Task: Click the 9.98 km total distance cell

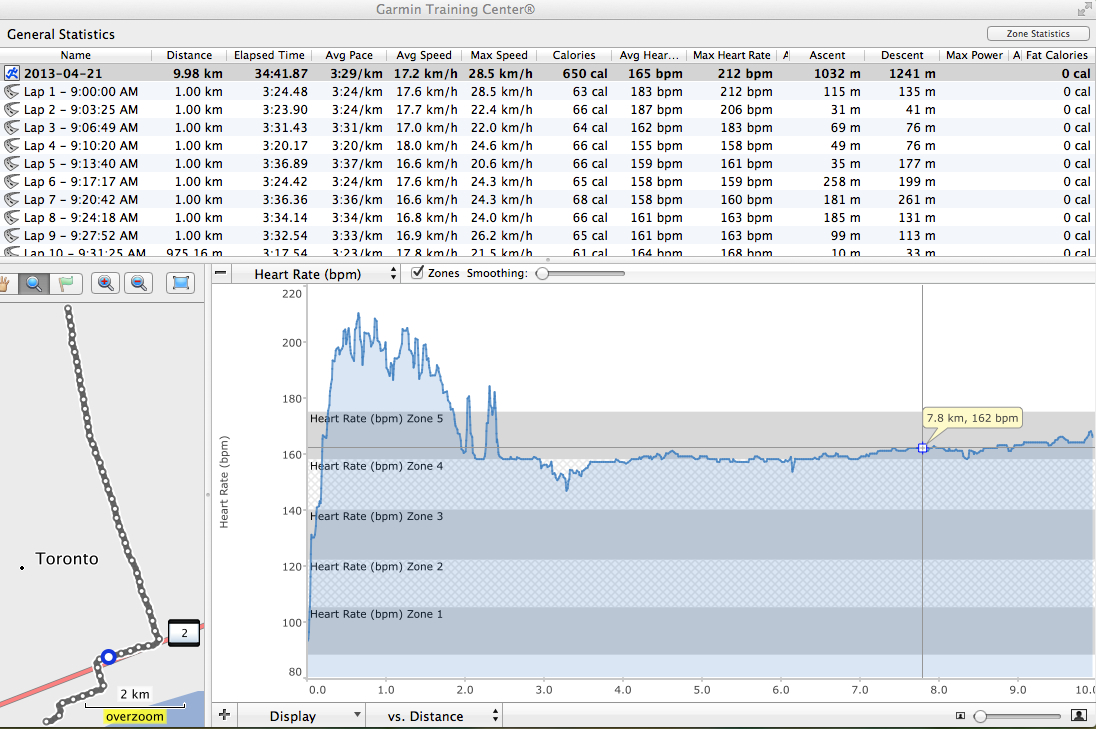Action: pos(198,73)
